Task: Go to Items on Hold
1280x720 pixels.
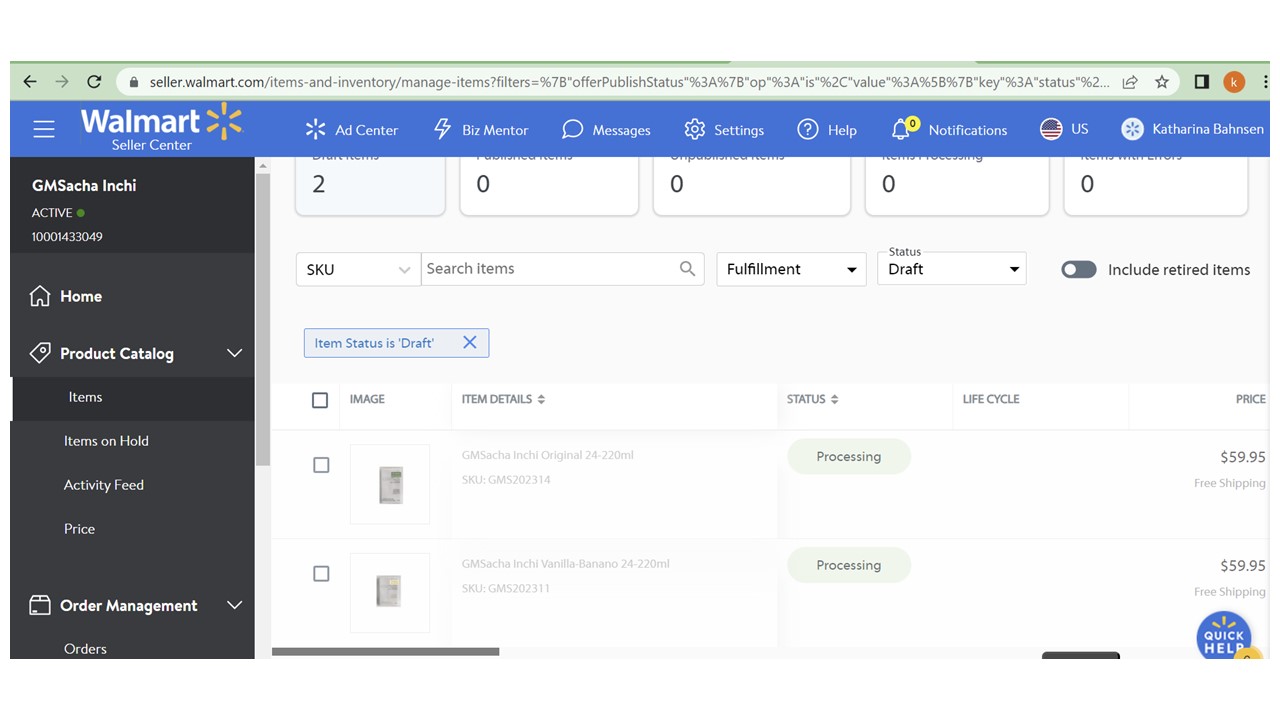Action: coord(106,441)
